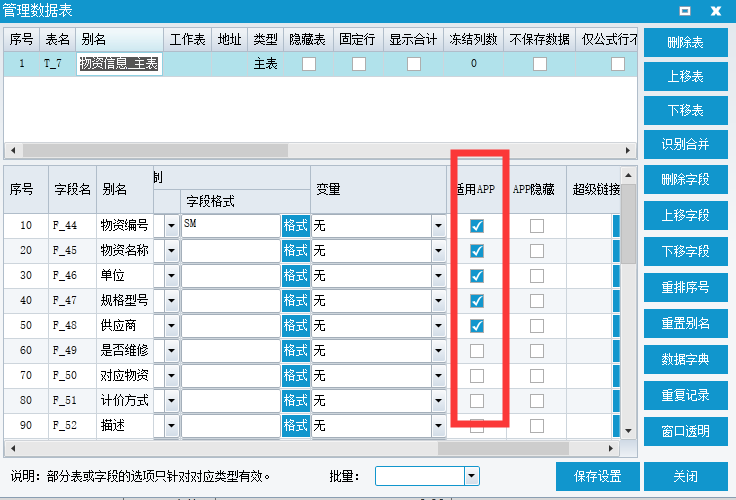Viewport: 736px width, 500px height.
Task: Open left dropdown arrow in 规格型号 row
Action: click(x=171, y=301)
